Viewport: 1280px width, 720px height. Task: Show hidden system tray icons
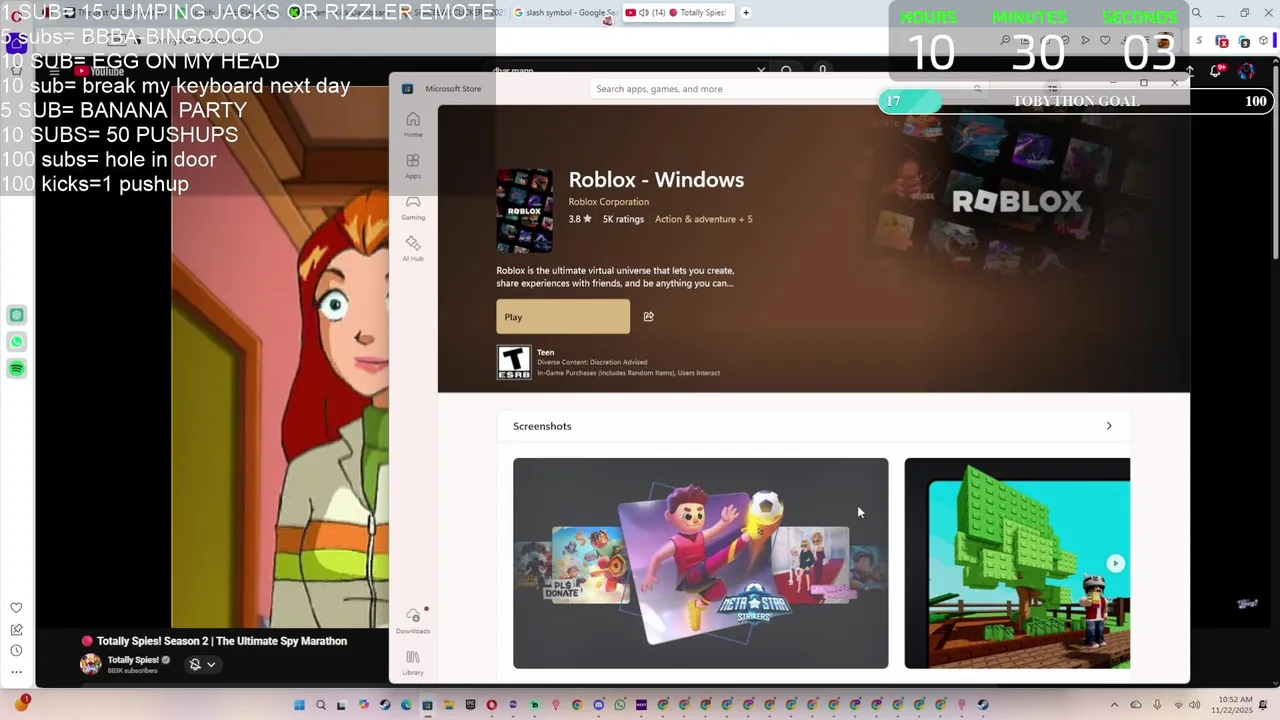(x=1114, y=705)
